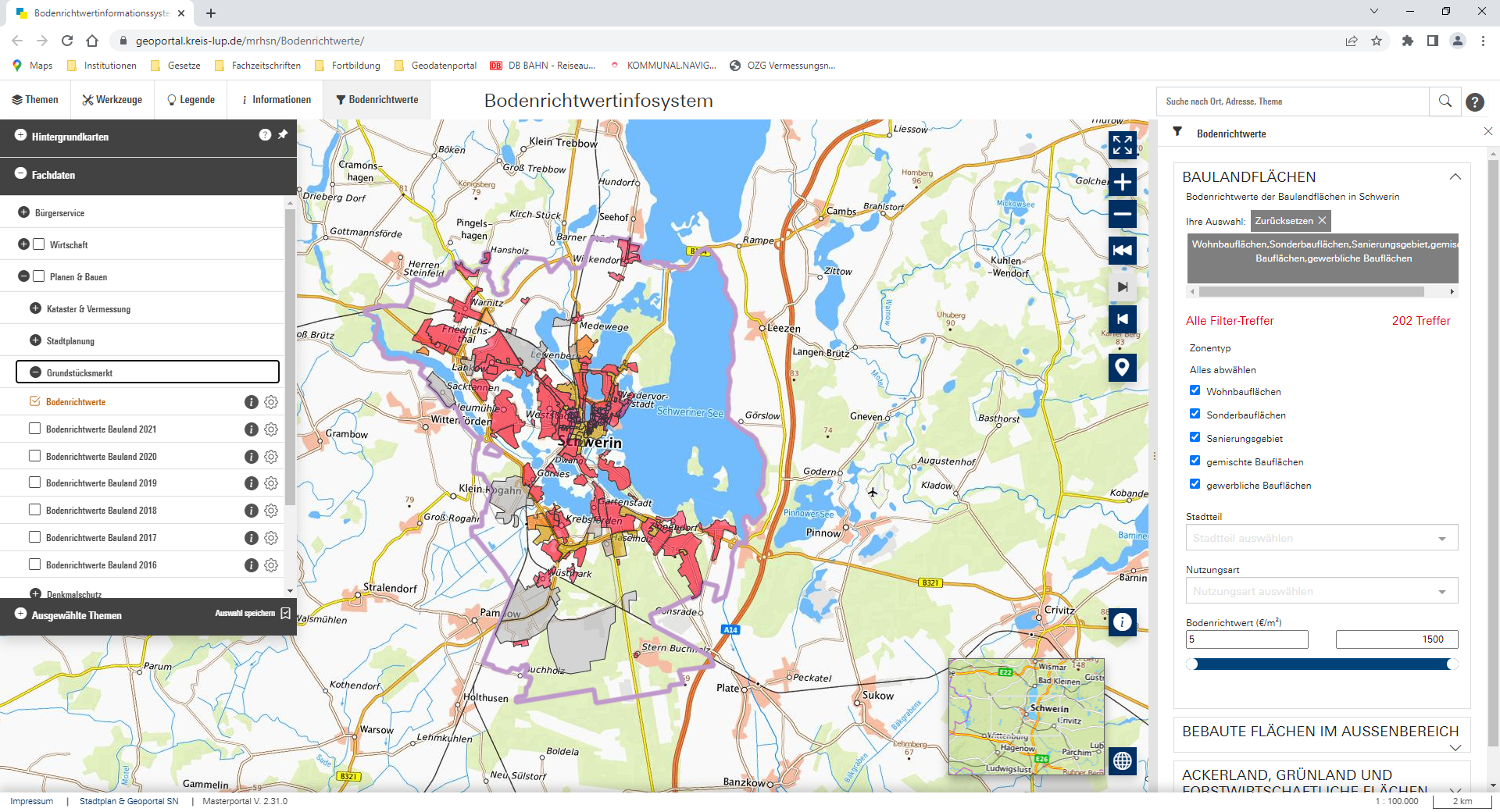Click the search magnifier icon

click(1445, 101)
